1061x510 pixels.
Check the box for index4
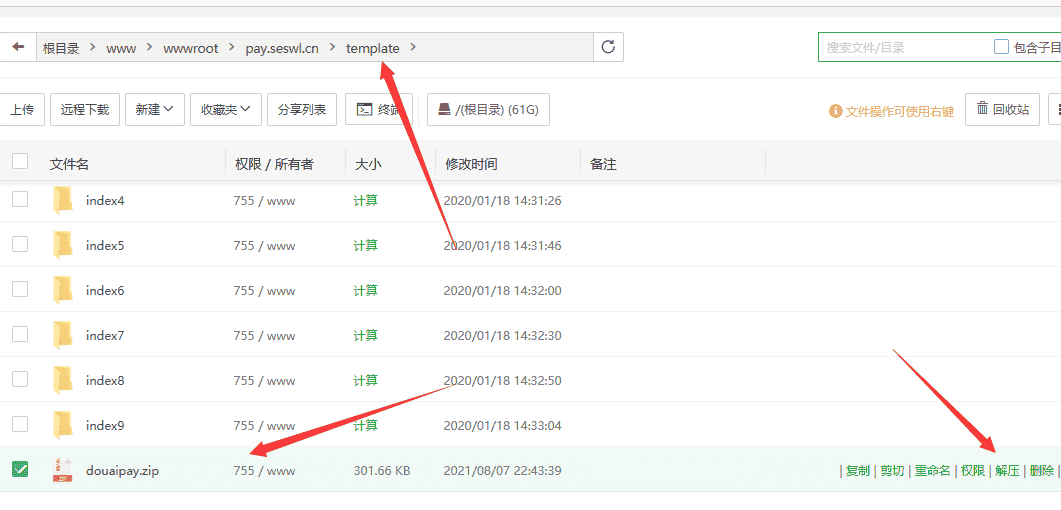pyautogui.click(x=20, y=199)
